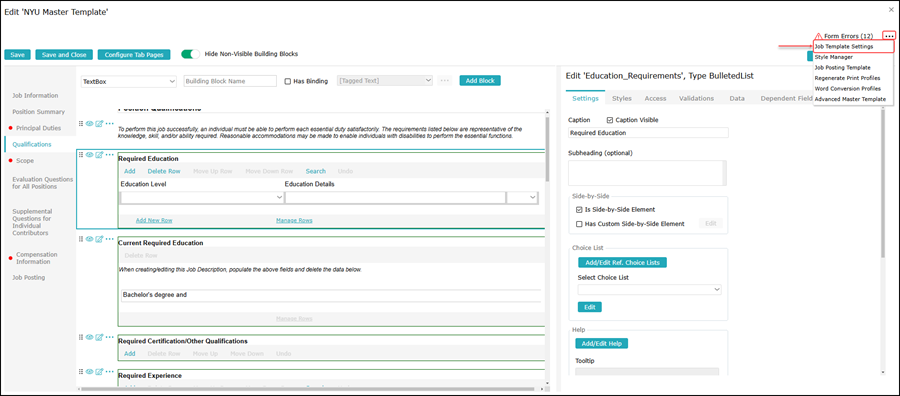Hide the Required Certification/Other Qualifications block via its eye icon
The image size is (900, 396).
(x=90, y=337)
